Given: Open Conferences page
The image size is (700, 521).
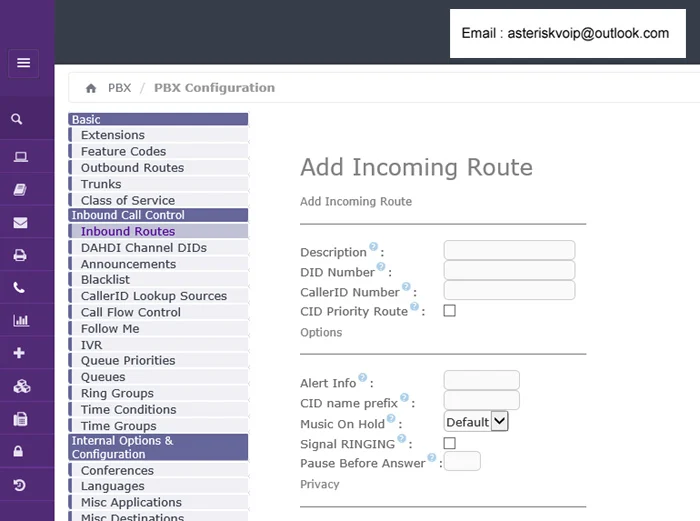Looking at the screenshot, I should [x=158, y=470].
